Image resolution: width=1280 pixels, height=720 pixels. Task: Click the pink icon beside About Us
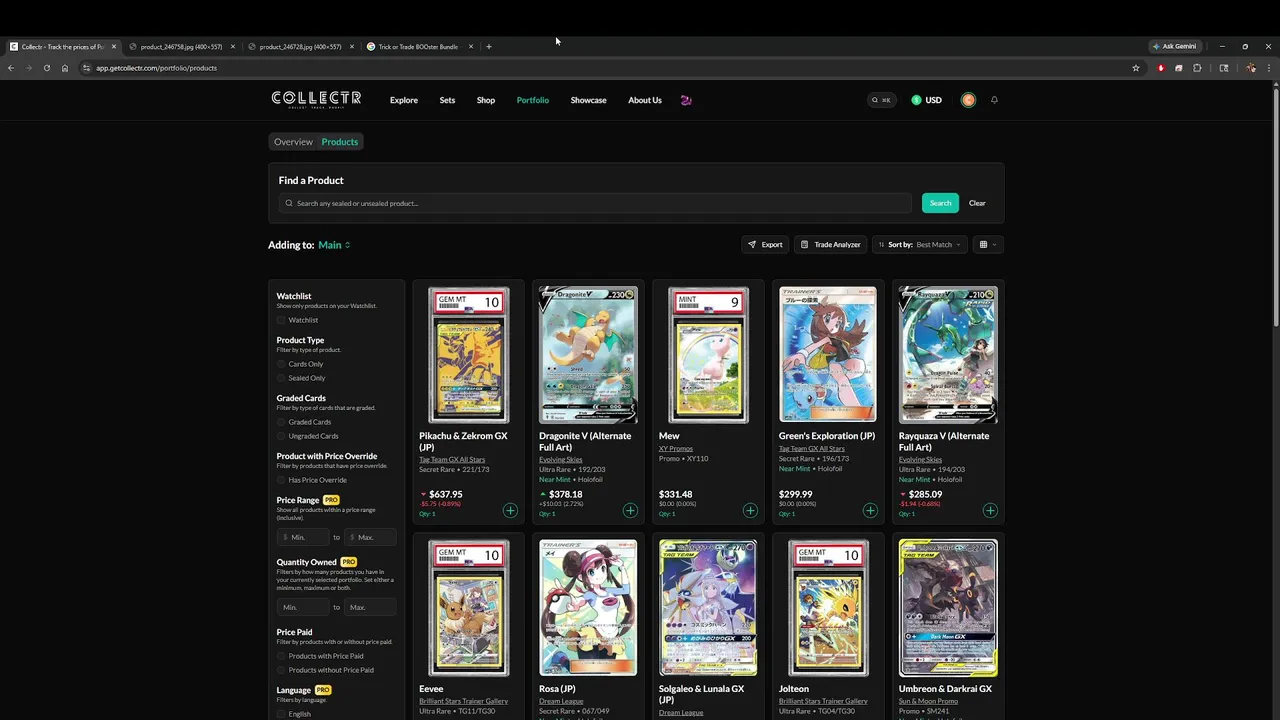(686, 100)
